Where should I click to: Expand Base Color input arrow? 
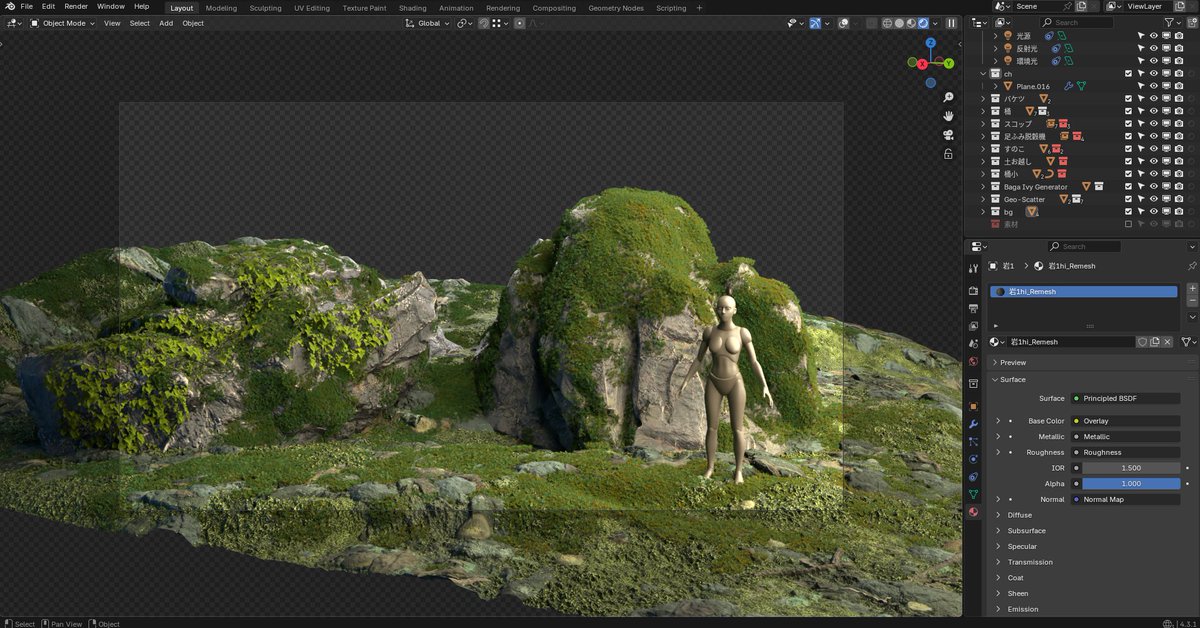point(998,421)
